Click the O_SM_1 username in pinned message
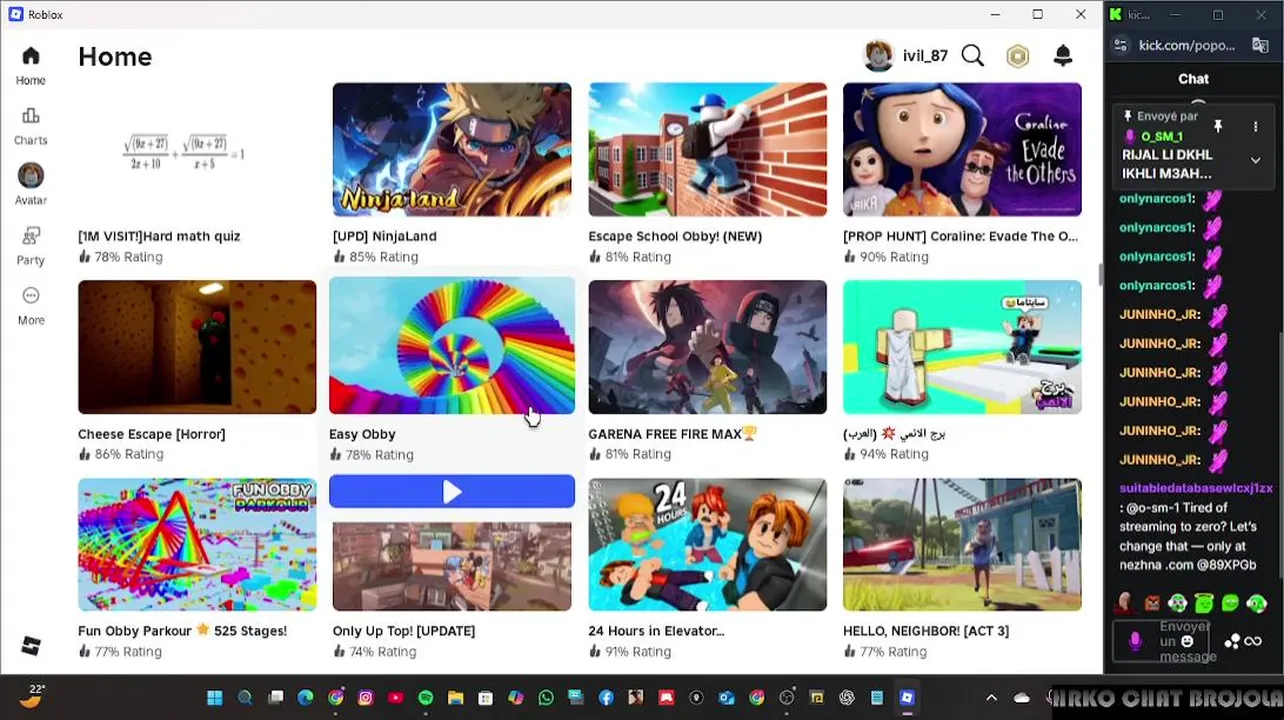The height and width of the screenshot is (720, 1284). [1161, 137]
